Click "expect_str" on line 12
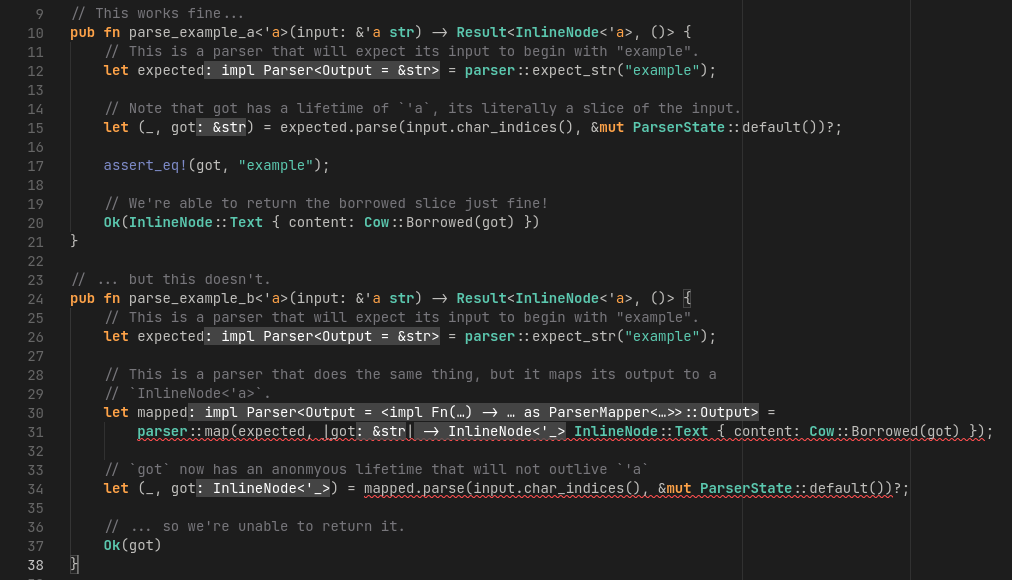 pyautogui.click(x=574, y=70)
